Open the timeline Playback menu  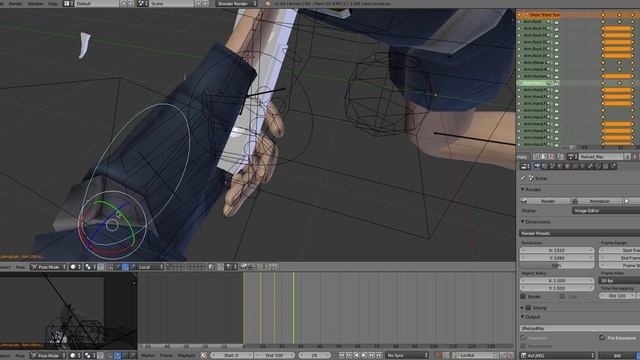186,356
